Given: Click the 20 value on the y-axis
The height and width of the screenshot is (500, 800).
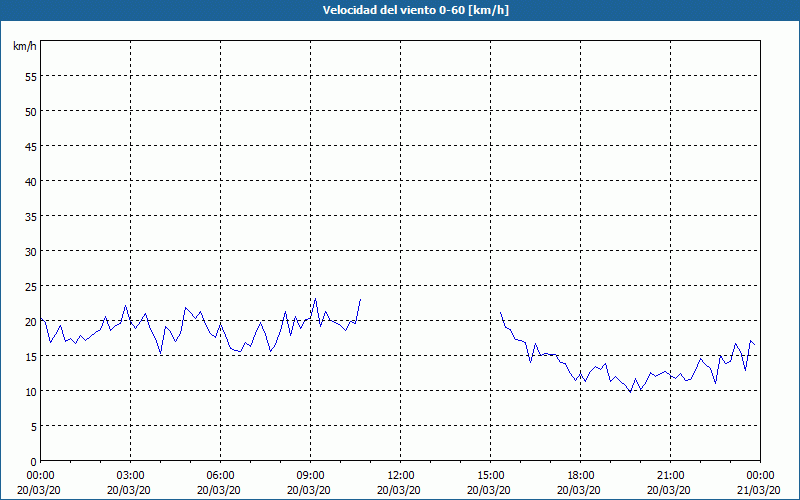Looking at the screenshot, I should [x=31, y=321].
